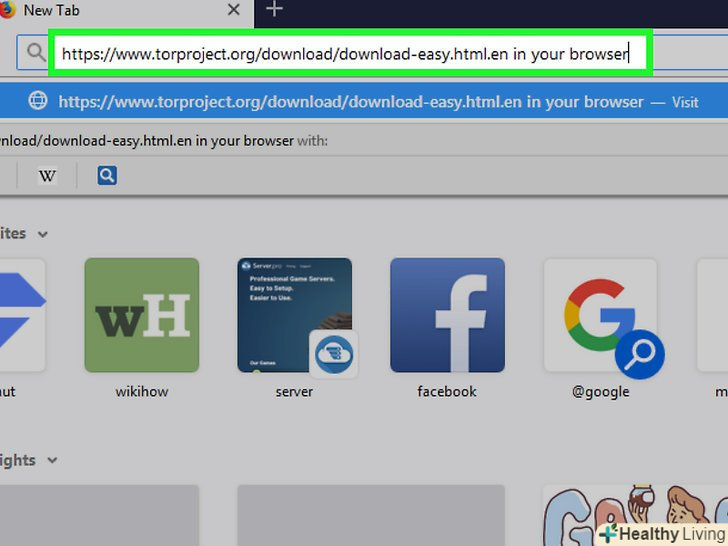Click the Firefox logo on the tab
Image resolution: width=728 pixels, height=546 pixels.
point(6,10)
